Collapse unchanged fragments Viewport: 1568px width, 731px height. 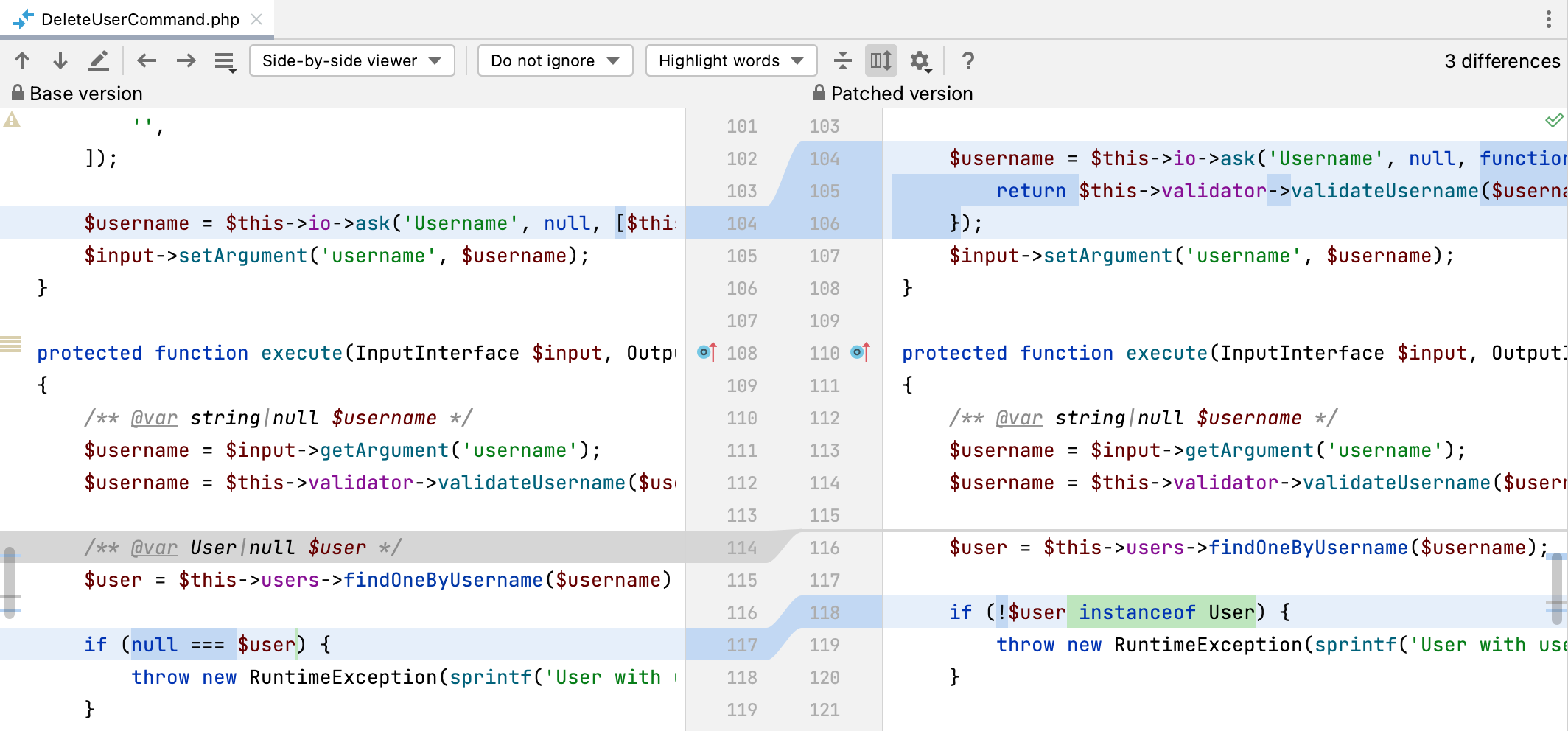(842, 60)
